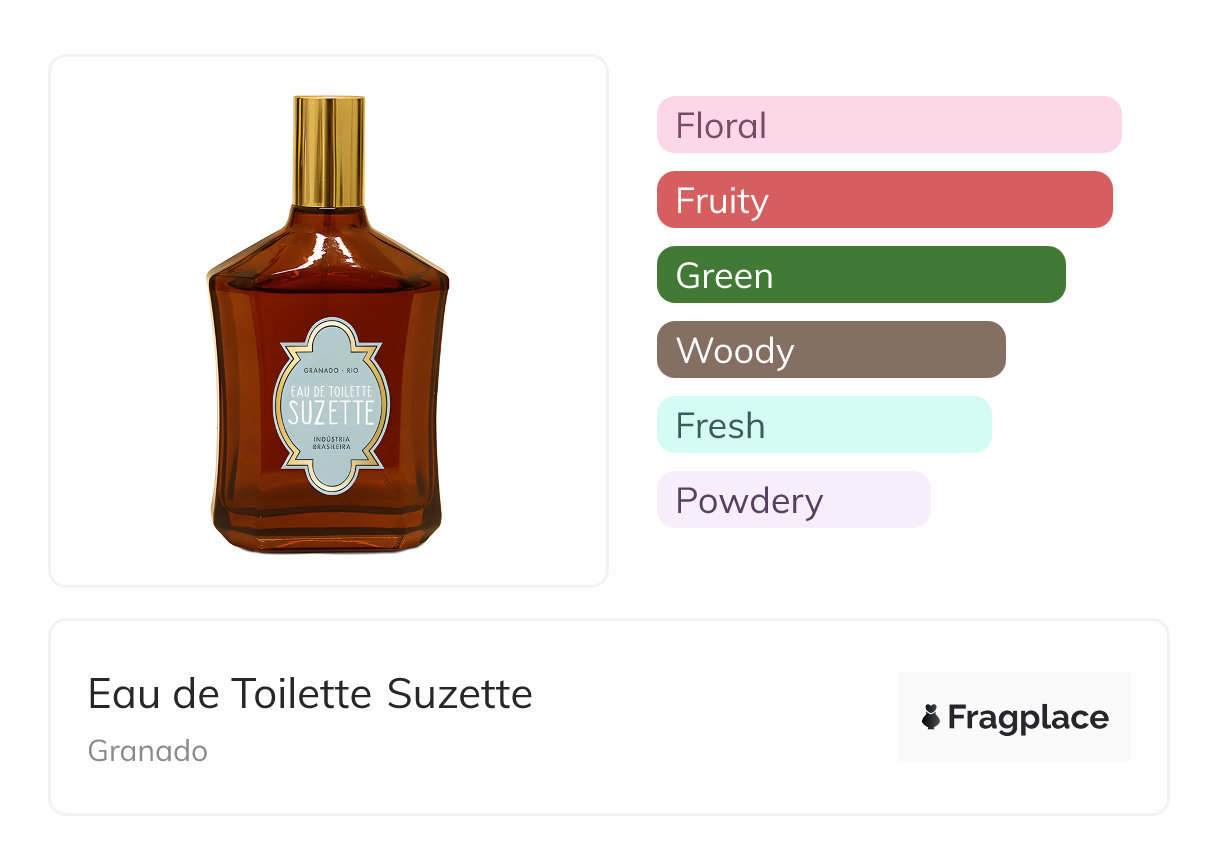Click the gold cap of the bottle
Image resolution: width=1218 pixels, height=864 pixels.
(329, 150)
